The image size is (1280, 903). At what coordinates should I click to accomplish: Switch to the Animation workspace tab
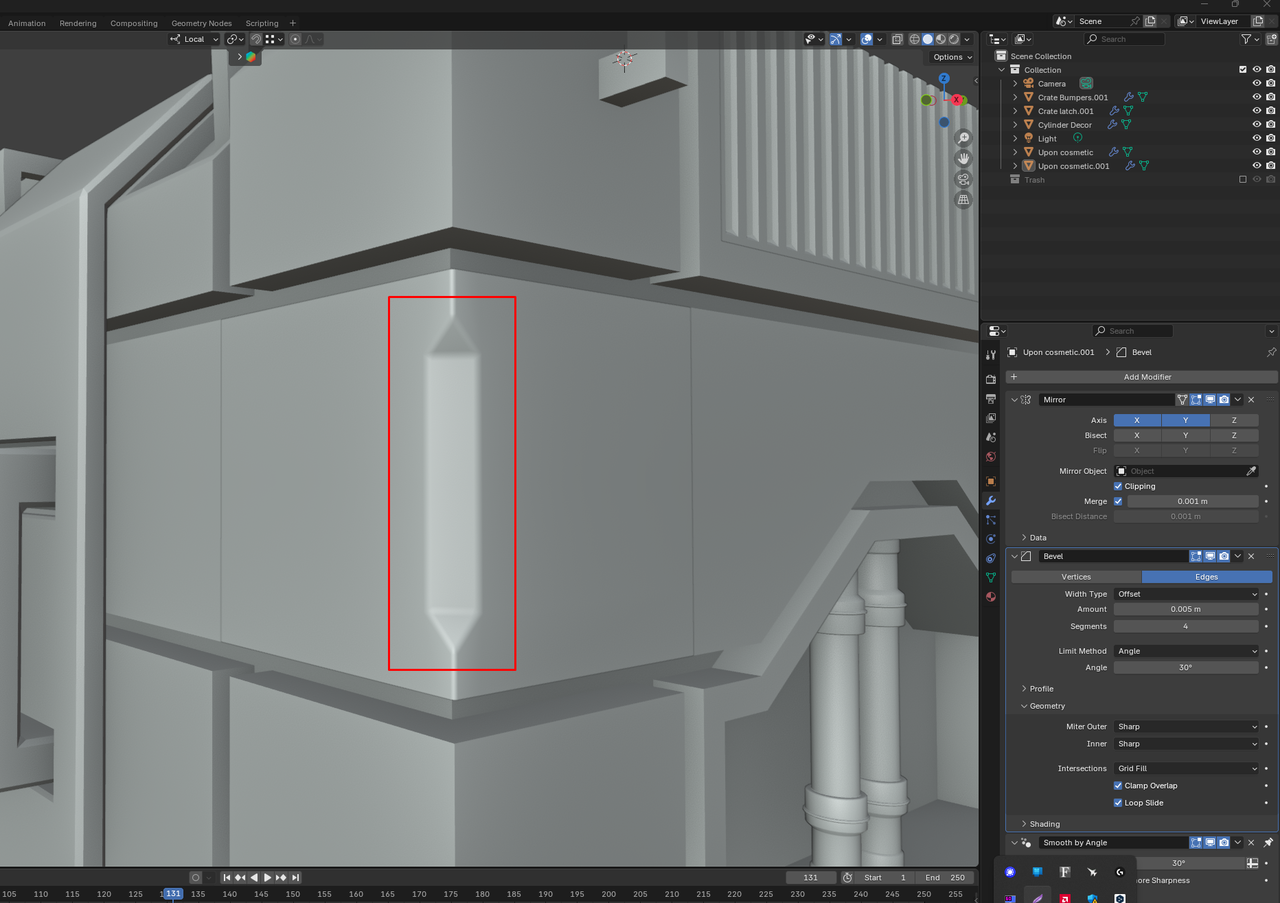point(27,23)
